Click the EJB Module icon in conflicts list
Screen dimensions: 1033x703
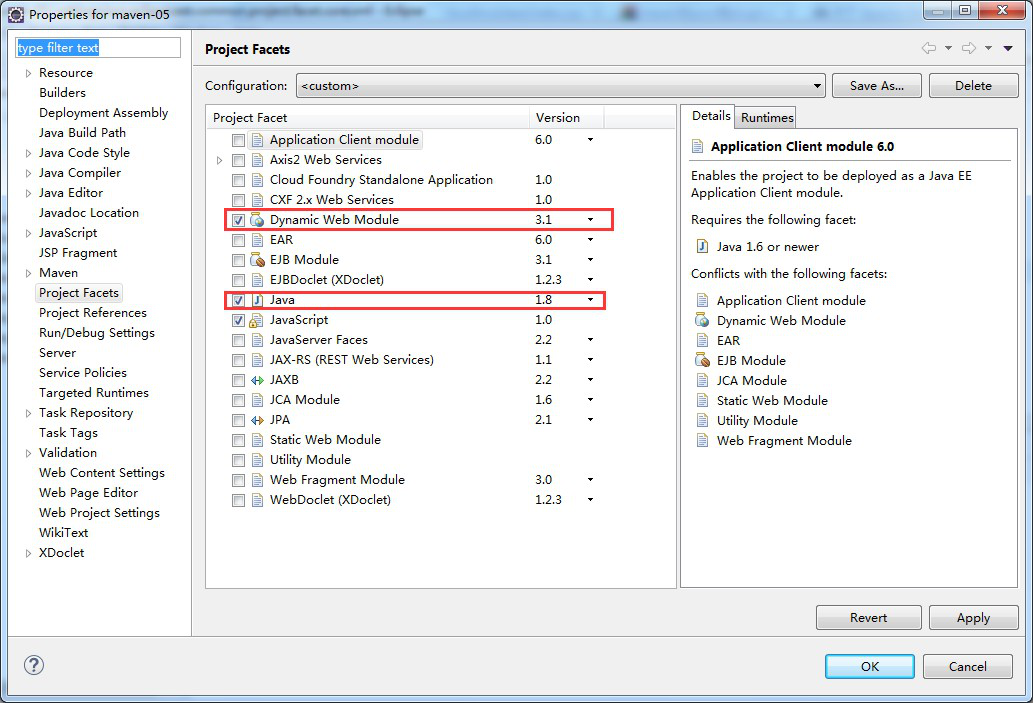[702, 361]
